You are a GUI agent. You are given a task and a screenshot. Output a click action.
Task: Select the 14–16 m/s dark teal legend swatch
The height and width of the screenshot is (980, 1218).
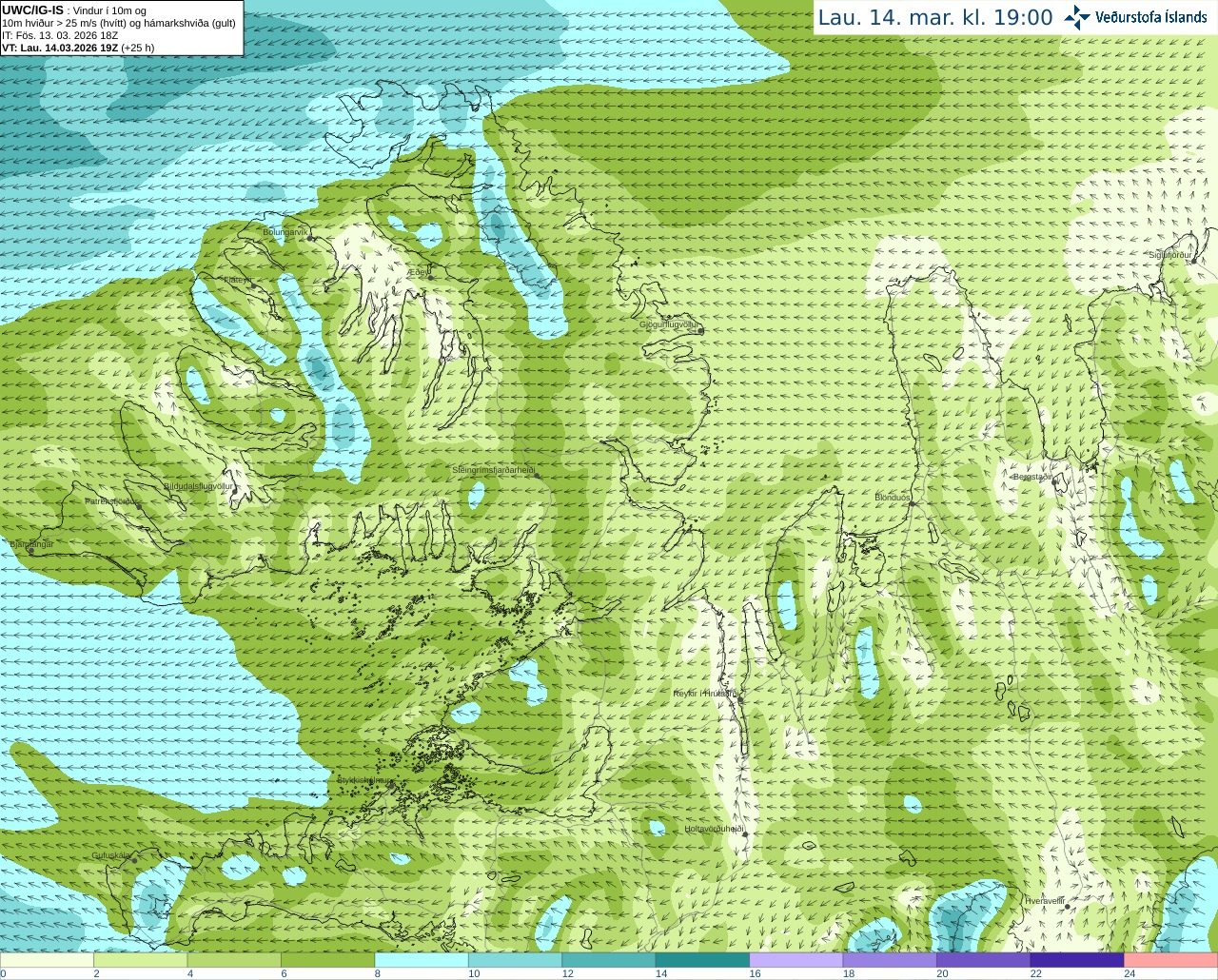tap(702, 960)
